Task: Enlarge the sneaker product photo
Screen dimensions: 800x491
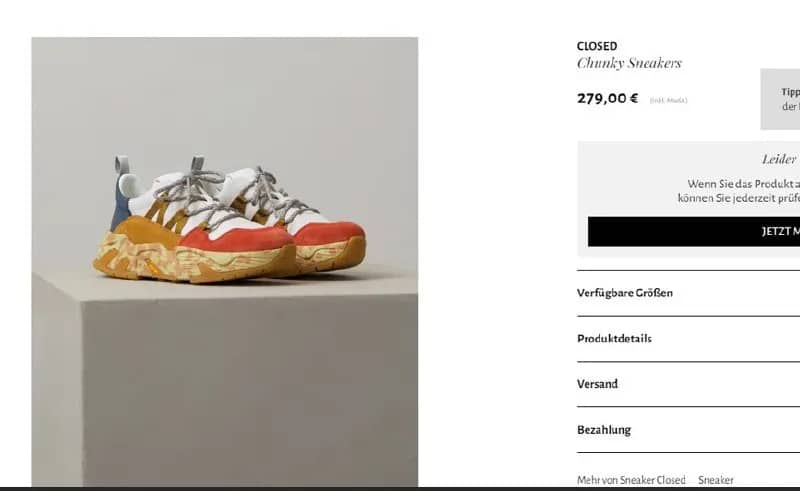Action: click(224, 261)
